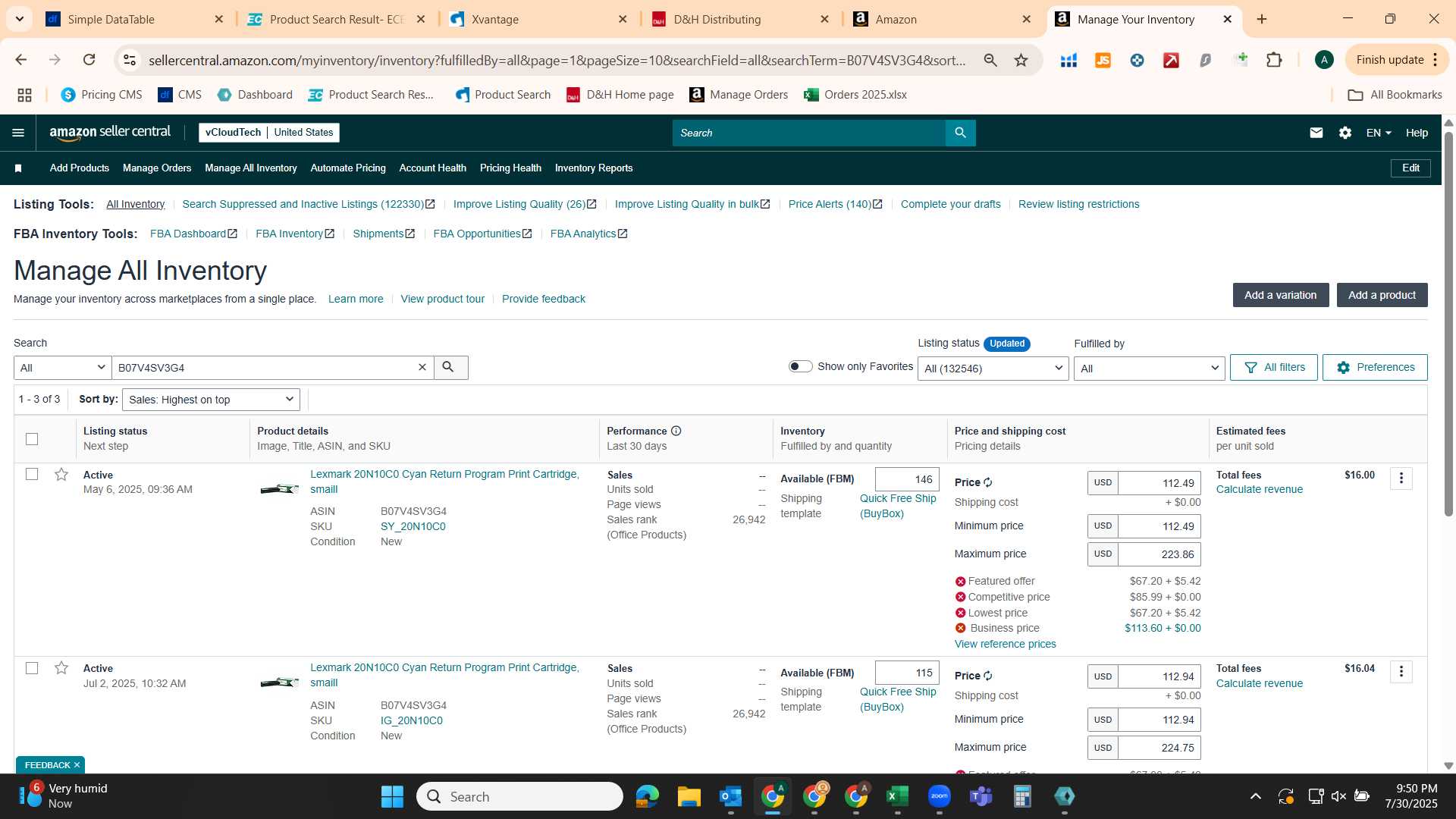Open the Orders 2025.xlsx bookmark
This screenshot has width=1456, height=819.
(x=855, y=95)
